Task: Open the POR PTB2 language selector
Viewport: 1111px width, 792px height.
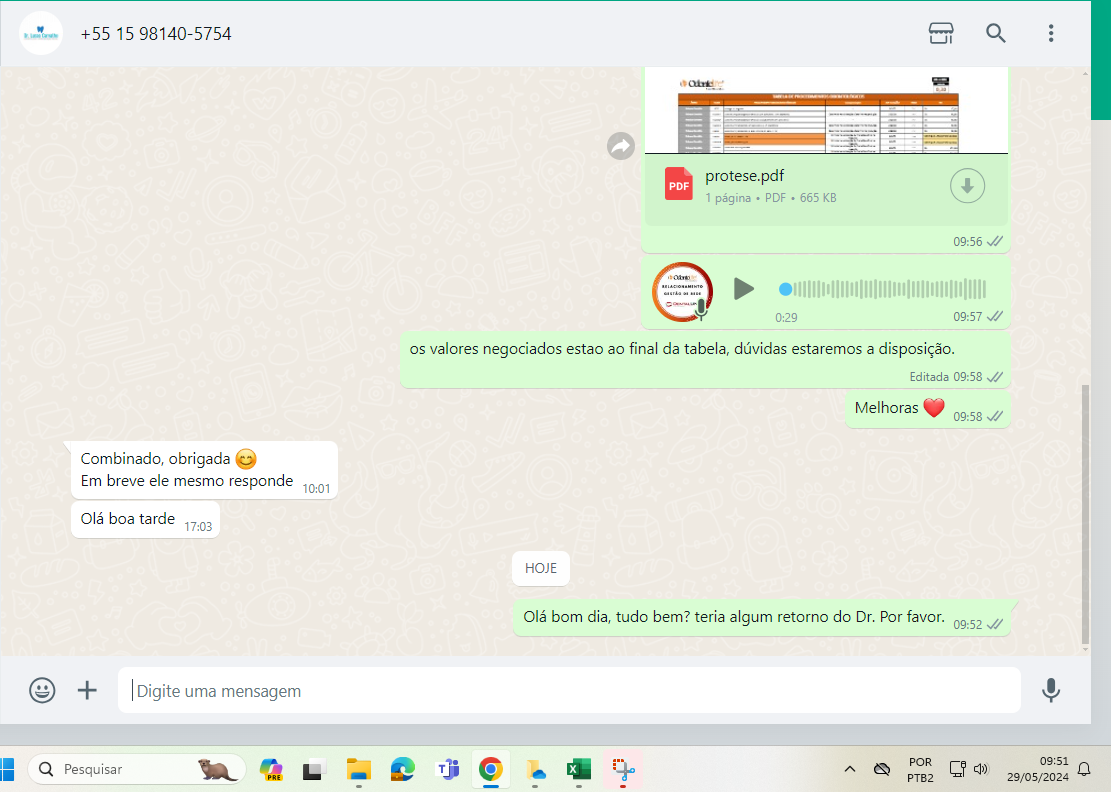Action: pyautogui.click(x=920, y=769)
